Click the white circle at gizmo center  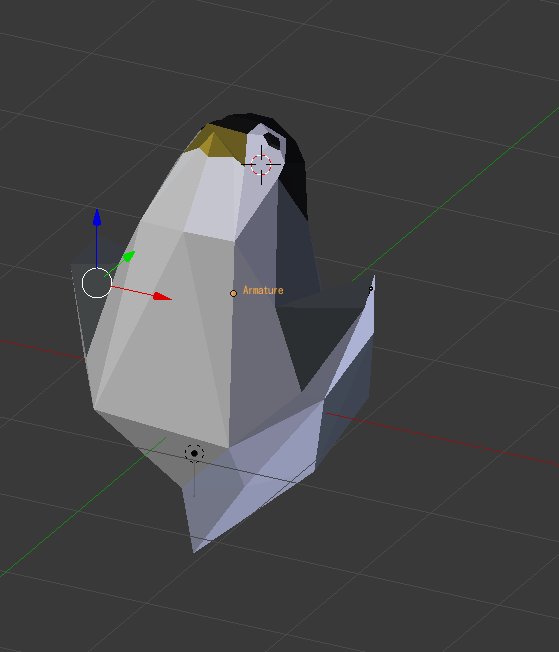(96, 283)
